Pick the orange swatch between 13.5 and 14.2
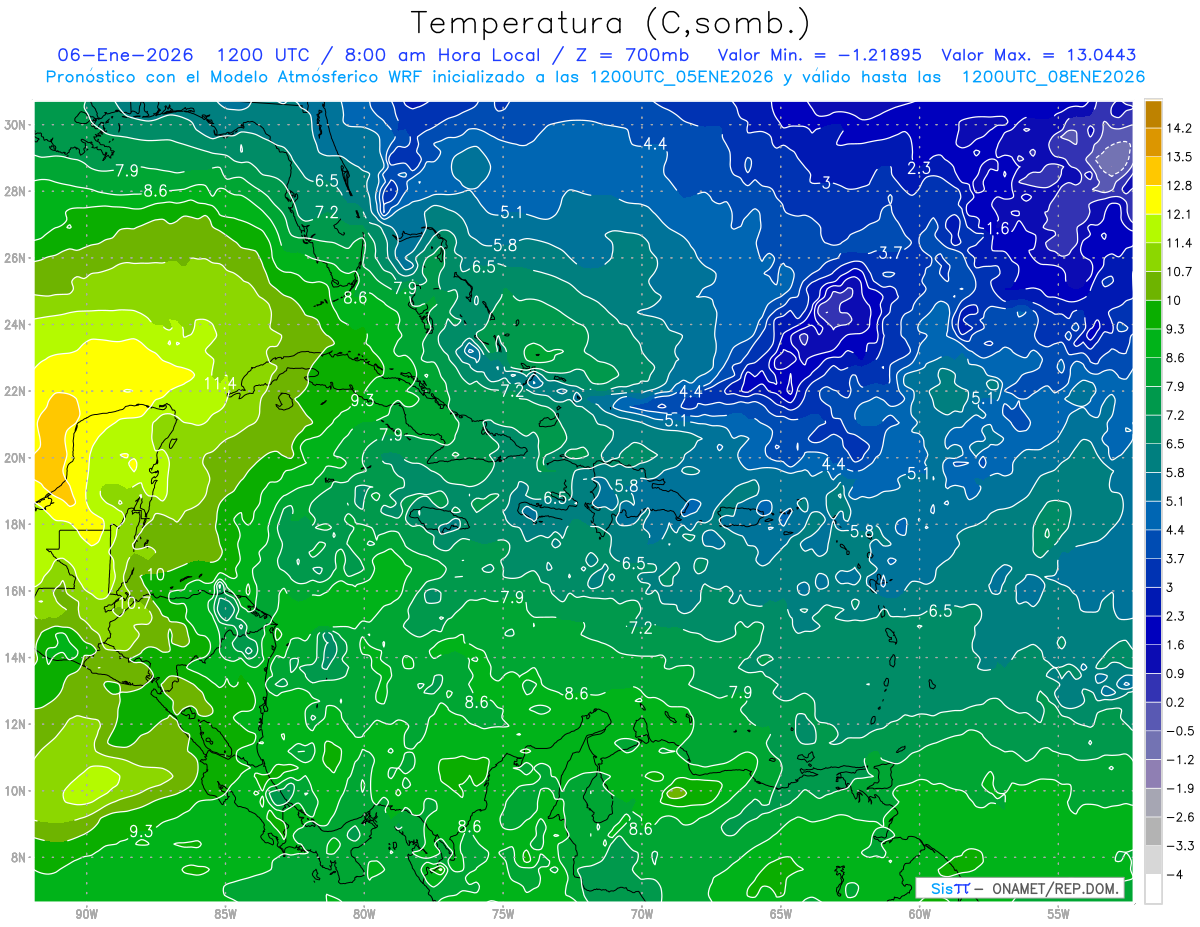 [x=1153, y=143]
